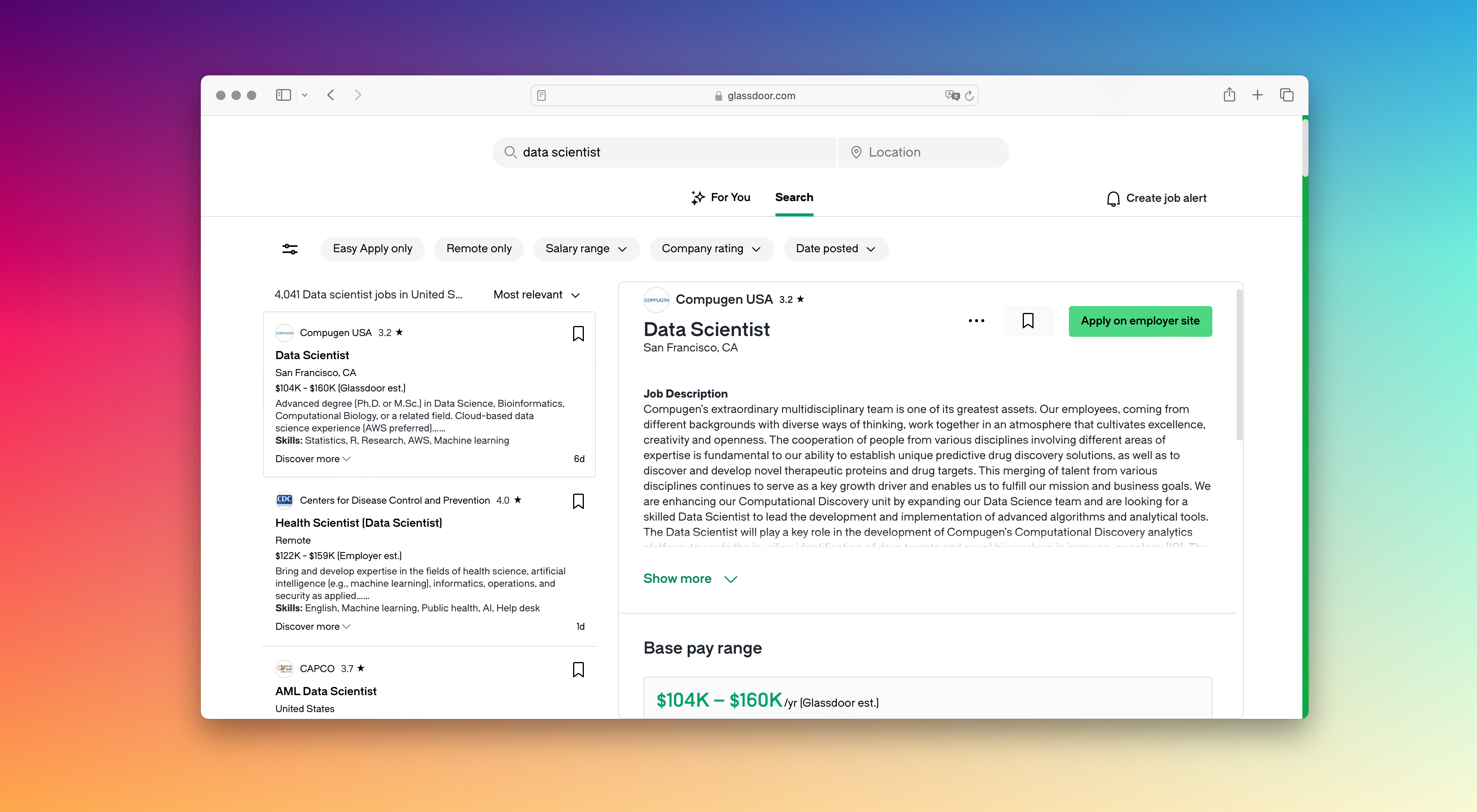
Task: Click the '6d' posting age
Action: [579, 459]
